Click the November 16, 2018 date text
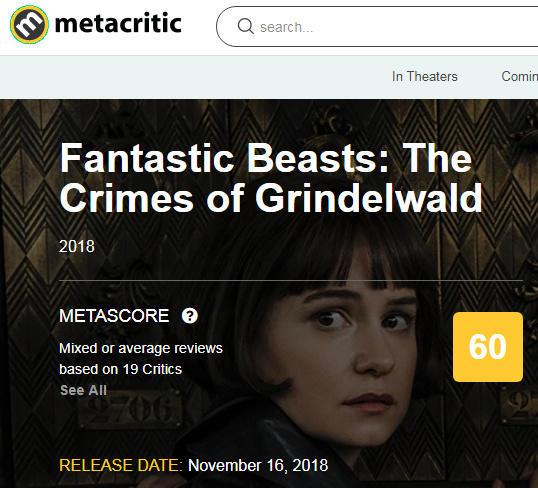Viewport: 538px width, 488px height. [x=258, y=465]
